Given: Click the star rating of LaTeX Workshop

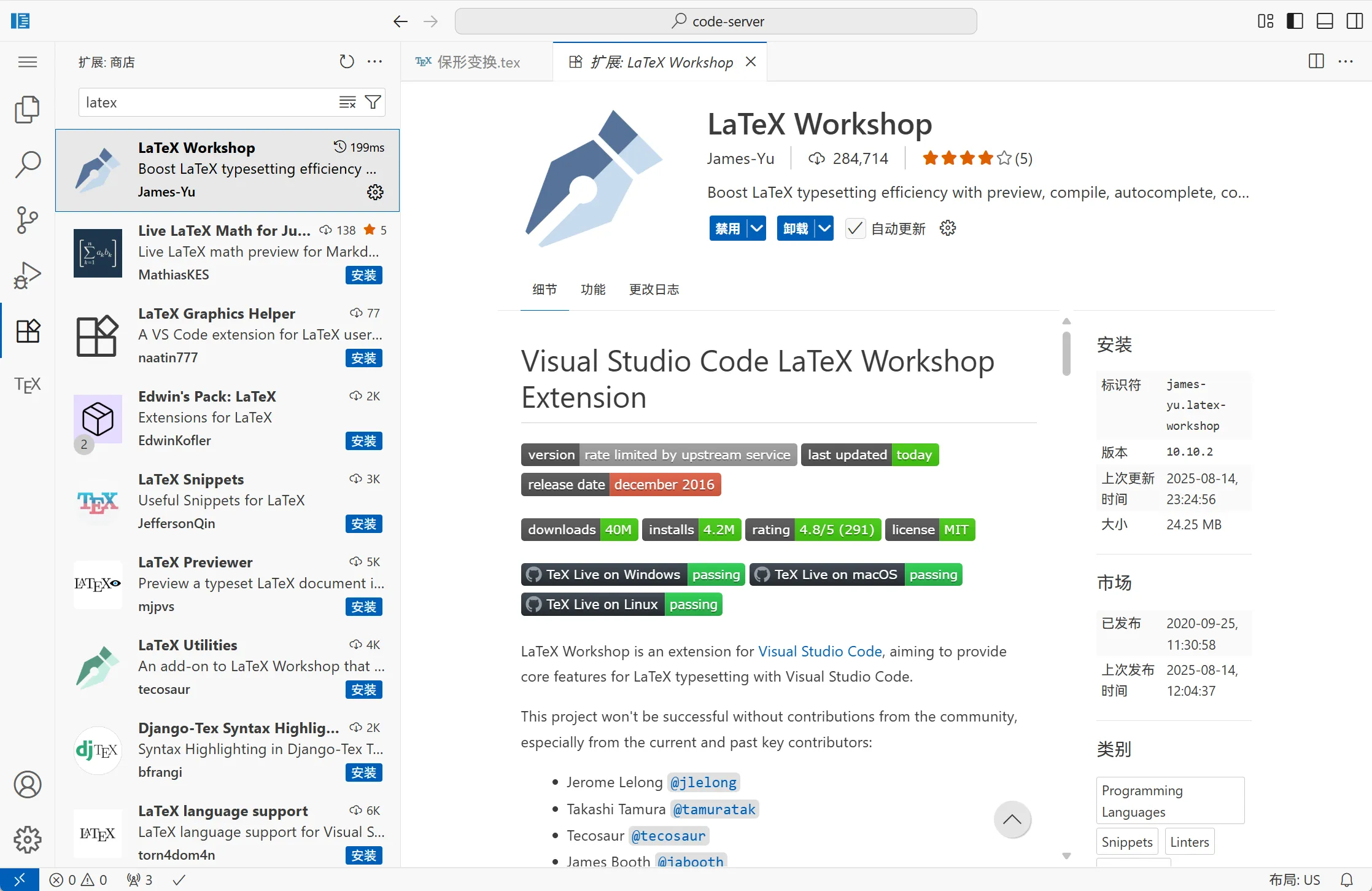Looking at the screenshot, I should 977,158.
